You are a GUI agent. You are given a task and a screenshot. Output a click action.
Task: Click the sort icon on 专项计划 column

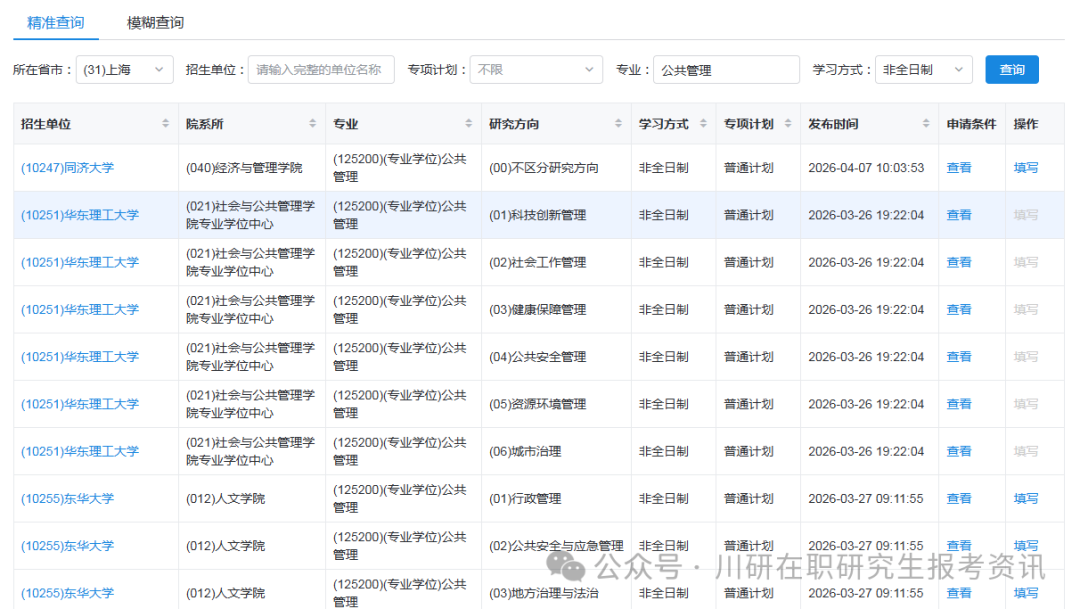(788, 122)
